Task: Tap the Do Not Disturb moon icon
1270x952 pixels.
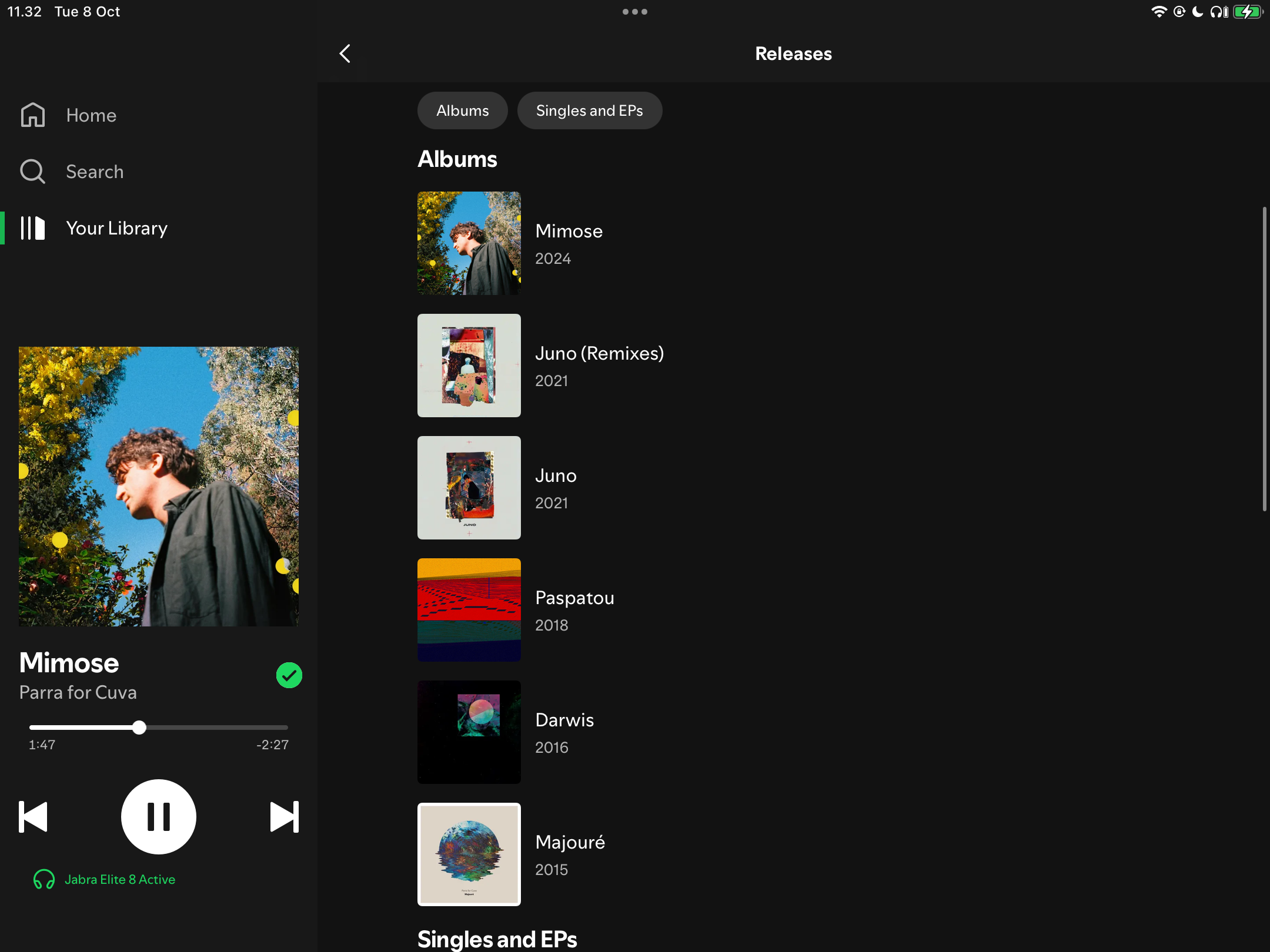Action: pos(1197,12)
